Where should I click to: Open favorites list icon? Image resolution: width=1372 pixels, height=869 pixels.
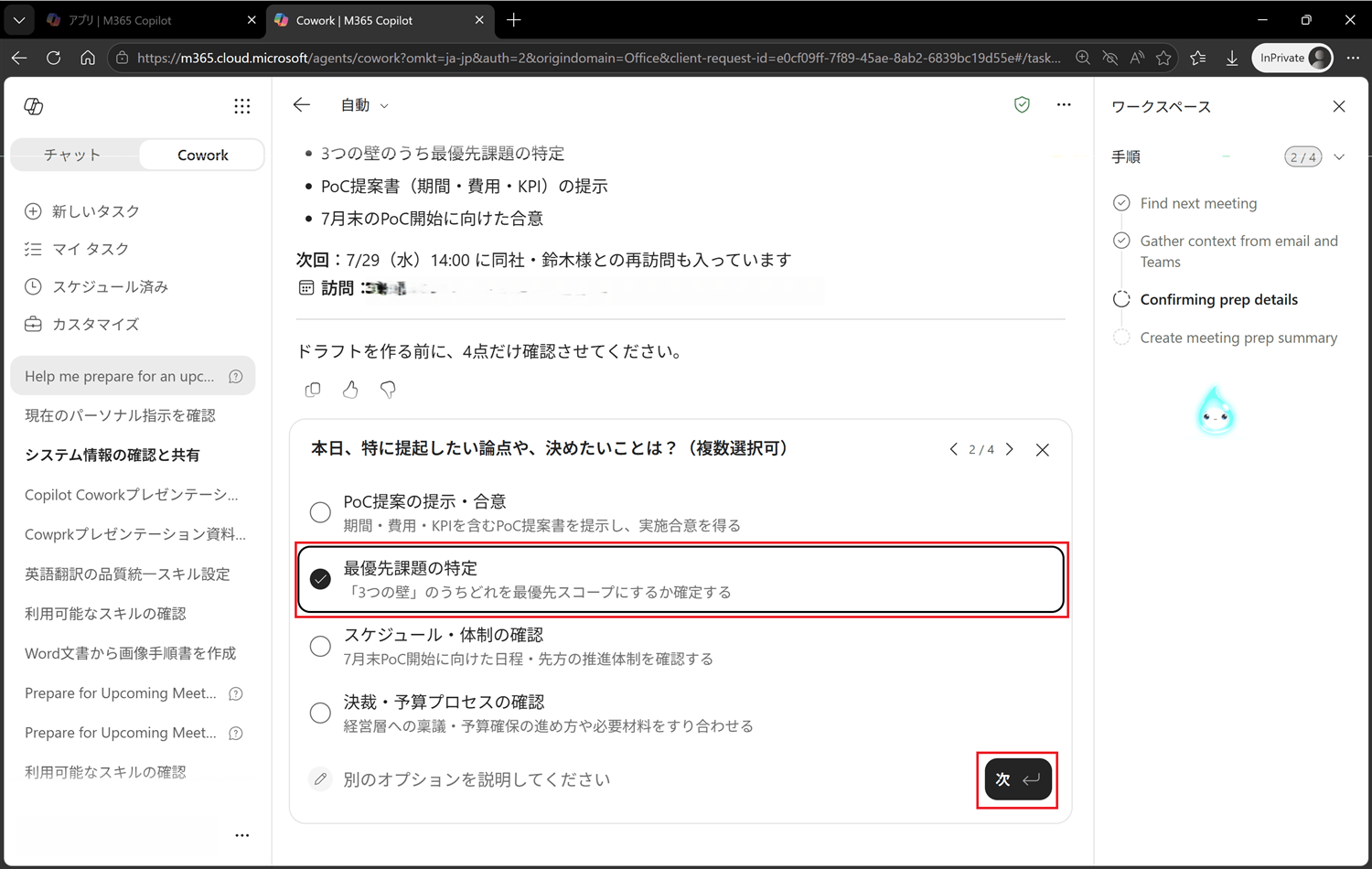(1198, 58)
